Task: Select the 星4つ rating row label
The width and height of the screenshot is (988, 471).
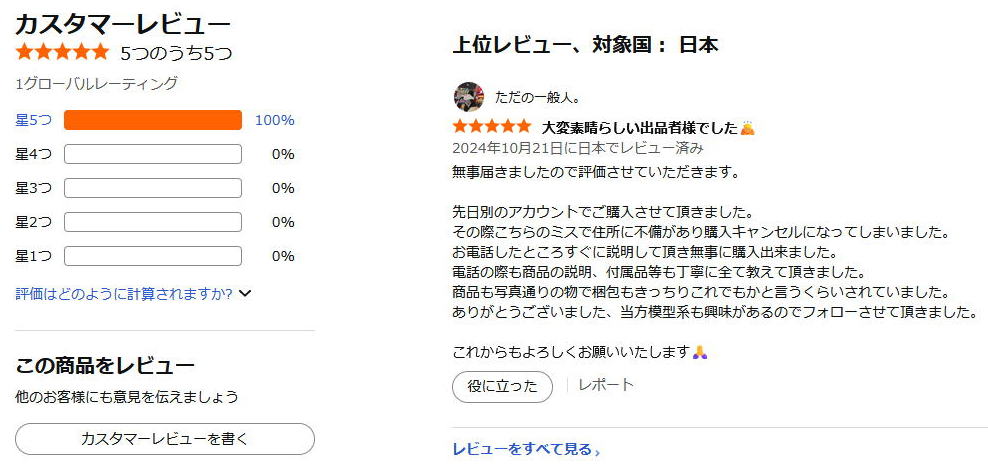Action: [x=33, y=154]
